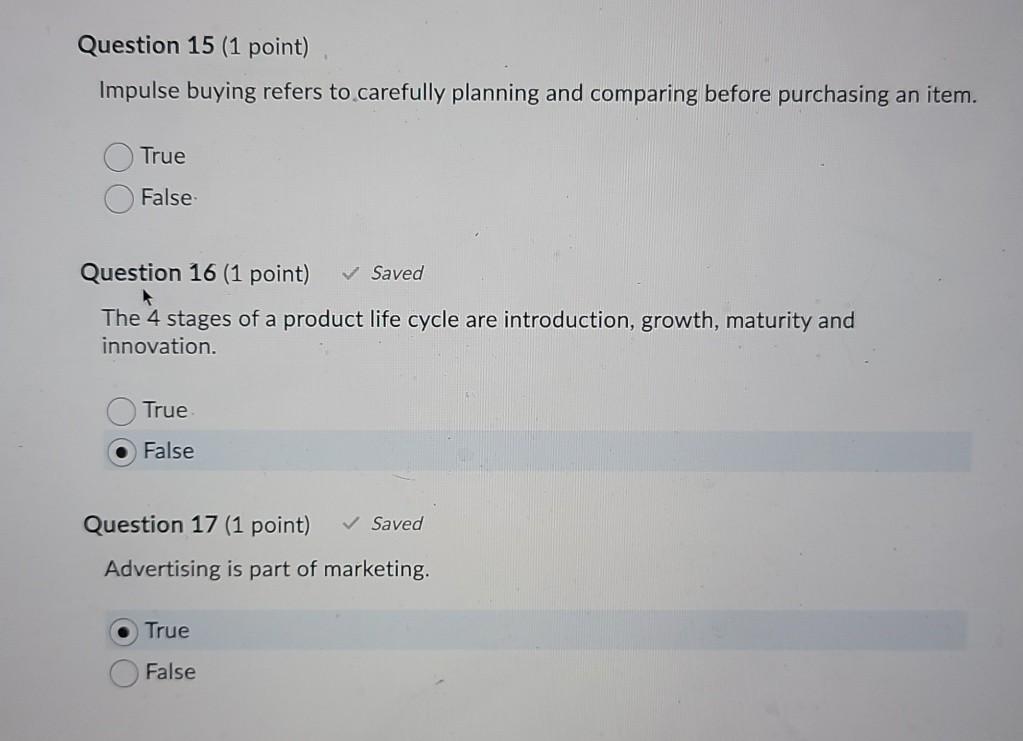This screenshot has width=1023, height=741.
Task: Click the selected False radio on Question 16
Action: pos(121,451)
